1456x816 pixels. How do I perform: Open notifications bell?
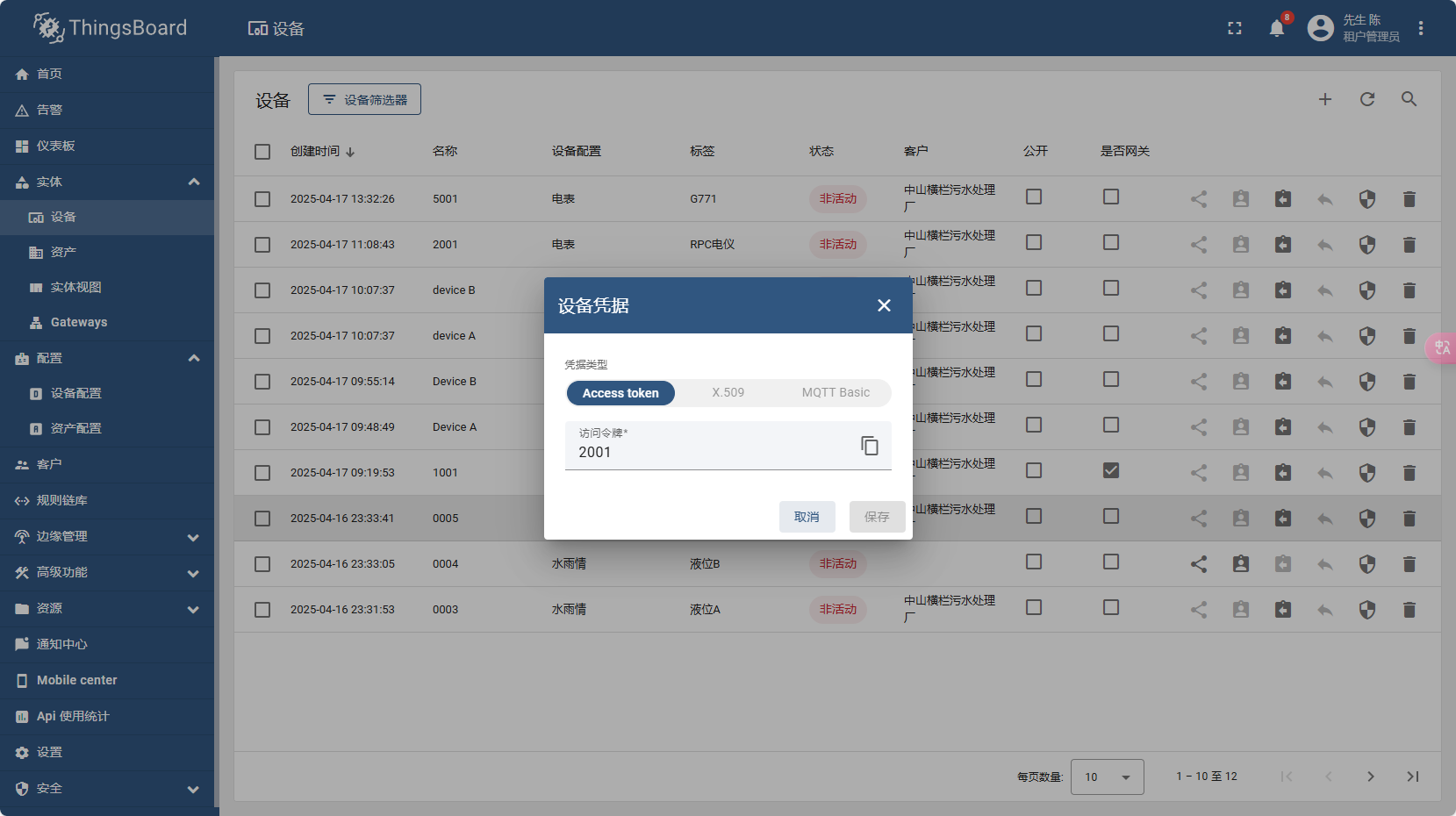point(1277,28)
